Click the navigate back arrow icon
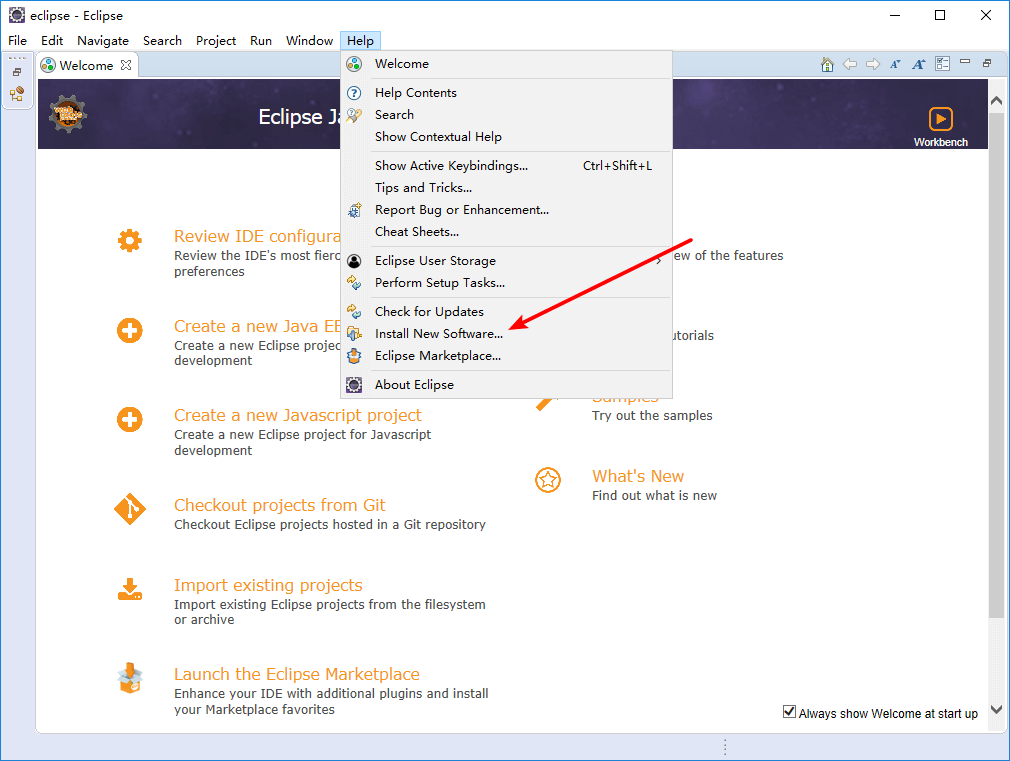This screenshot has height=761, width=1010. (850, 64)
